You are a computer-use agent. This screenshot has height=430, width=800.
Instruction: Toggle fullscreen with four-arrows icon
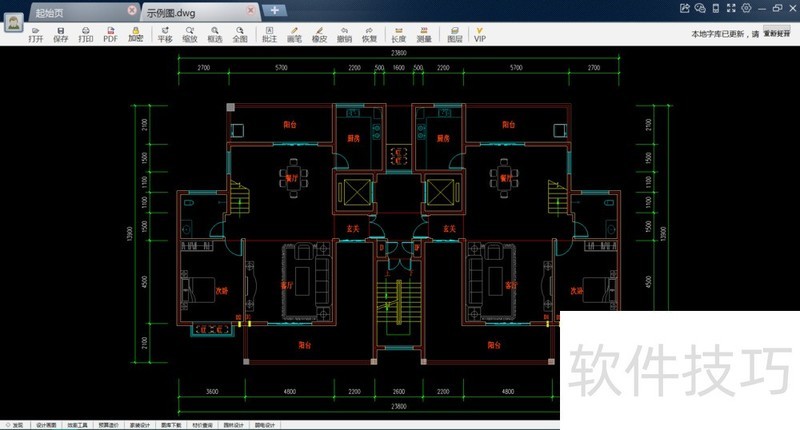point(731,8)
